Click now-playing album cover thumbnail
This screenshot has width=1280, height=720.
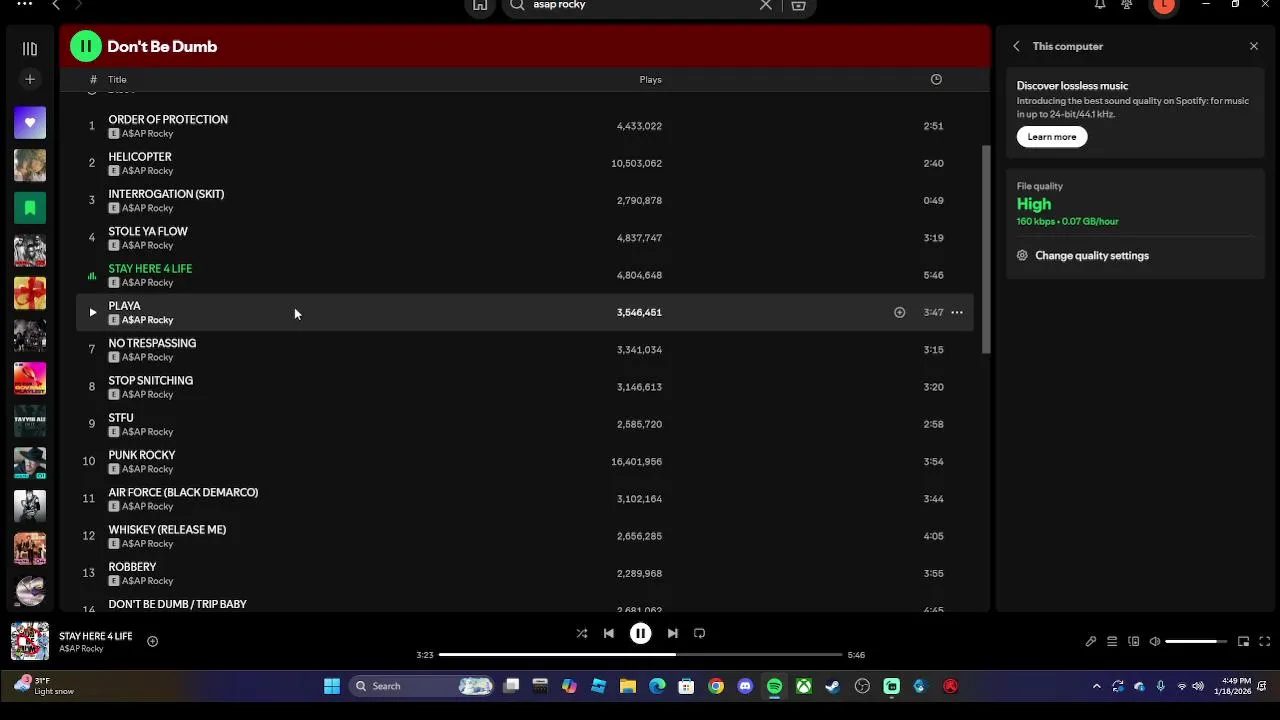30,642
